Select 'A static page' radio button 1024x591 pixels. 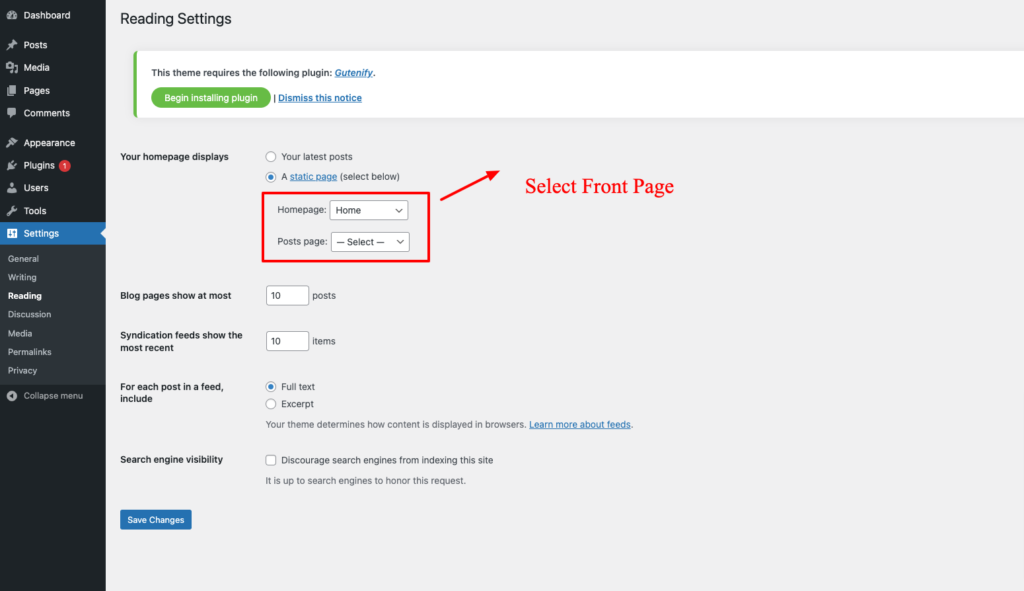(270, 177)
